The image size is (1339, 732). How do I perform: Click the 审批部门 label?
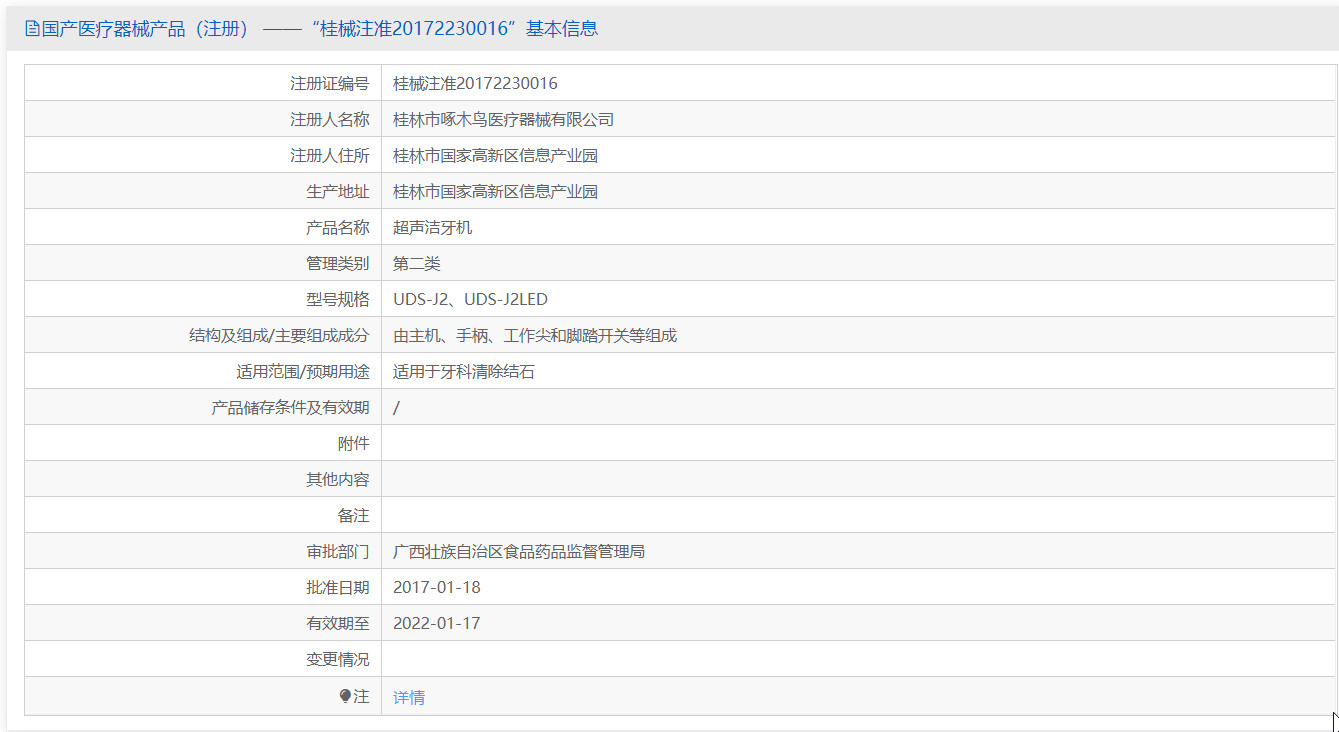pyautogui.click(x=337, y=551)
